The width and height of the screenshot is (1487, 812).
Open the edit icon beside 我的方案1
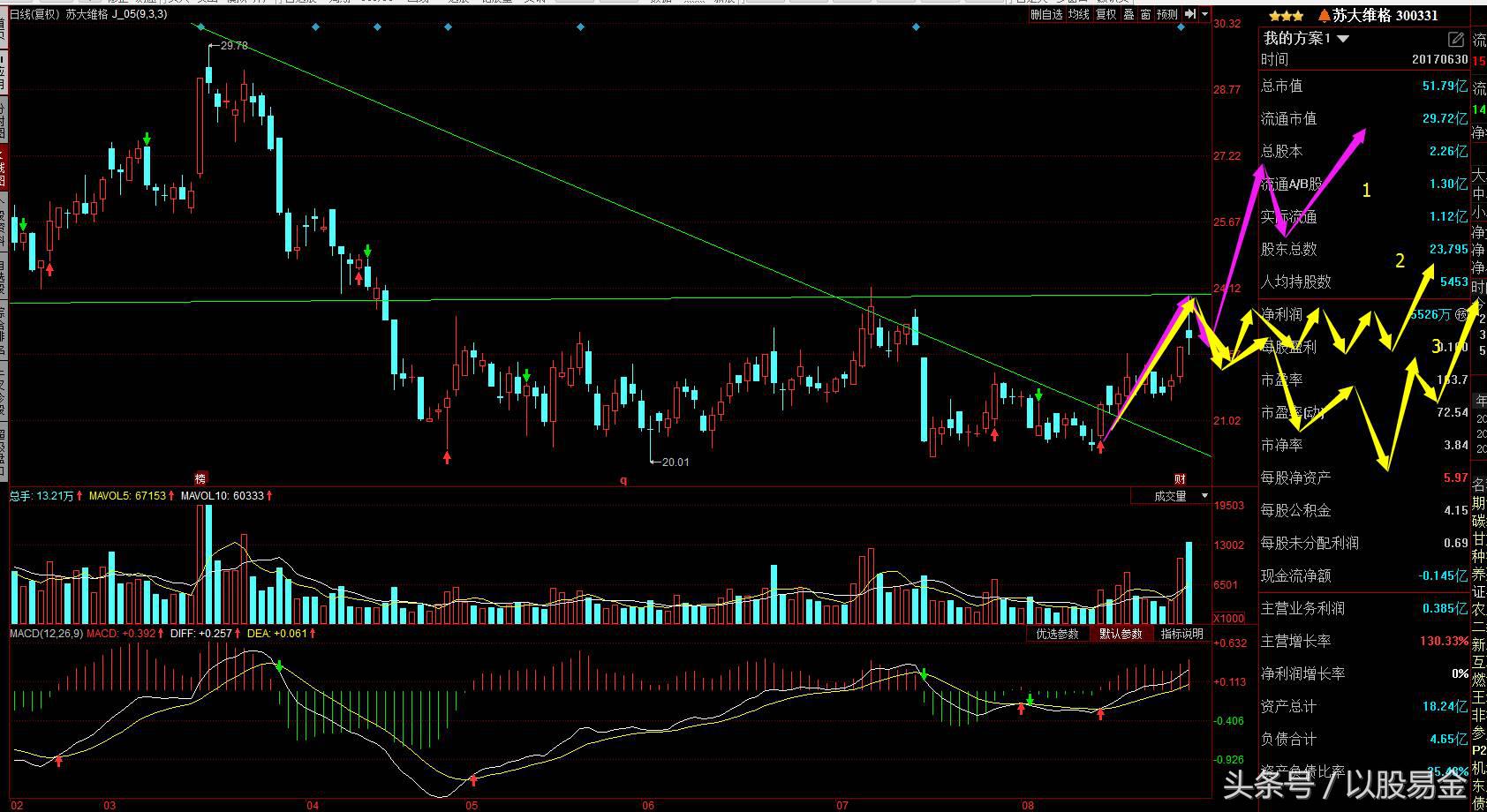click(x=1455, y=40)
